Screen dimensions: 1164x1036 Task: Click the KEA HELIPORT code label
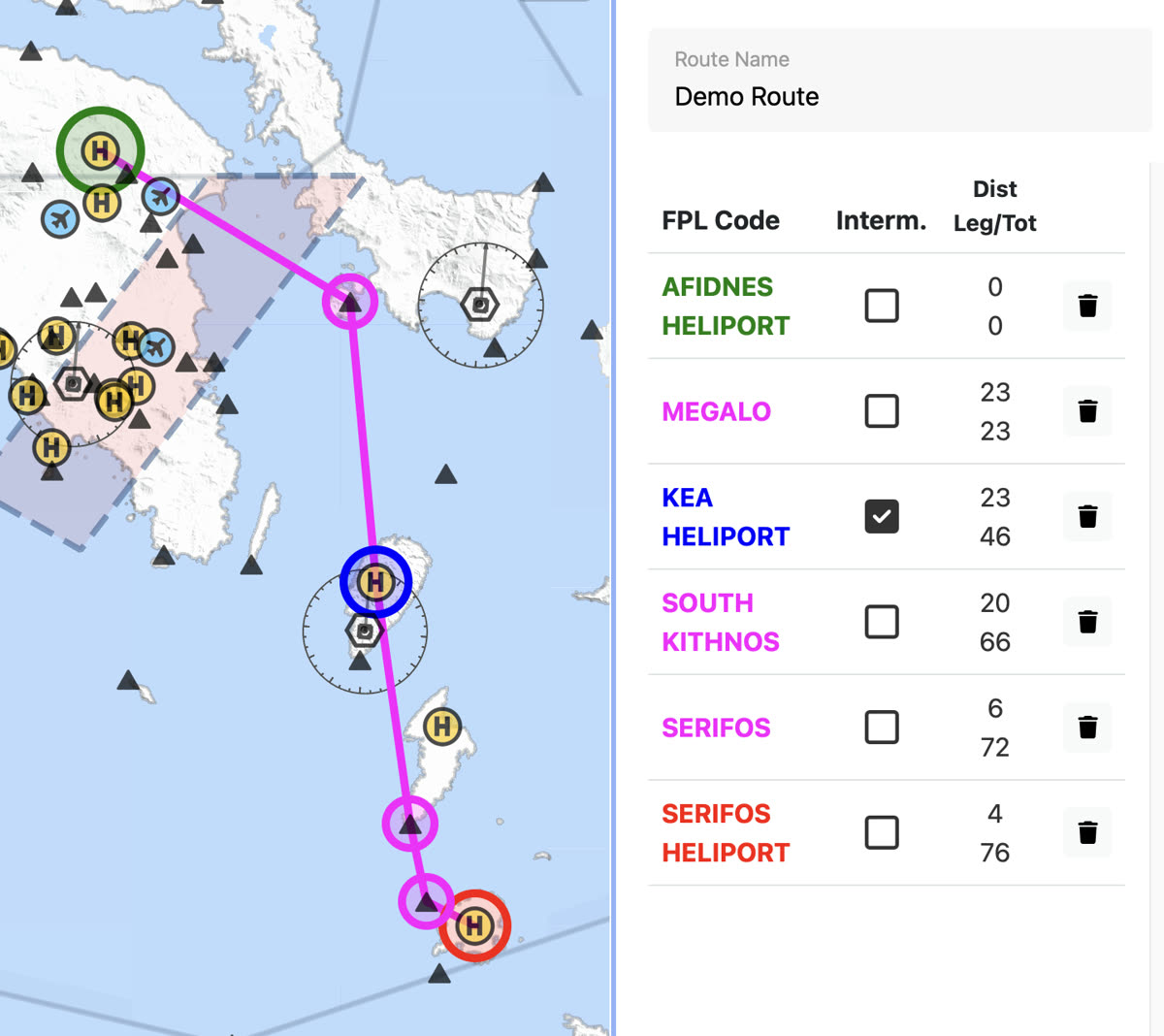726,517
